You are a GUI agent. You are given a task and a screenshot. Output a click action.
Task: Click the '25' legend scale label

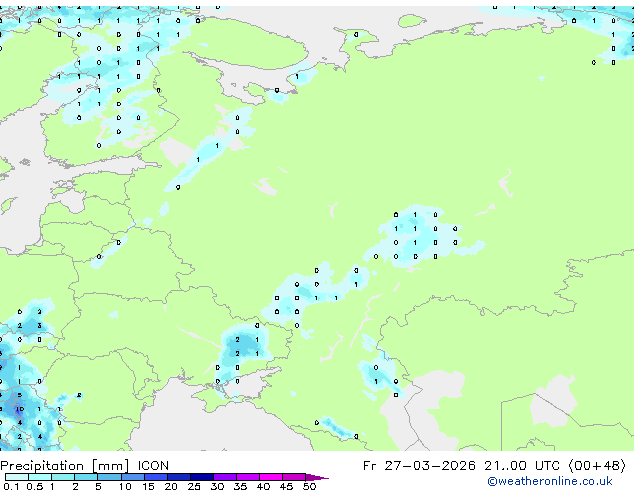click(x=194, y=486)
